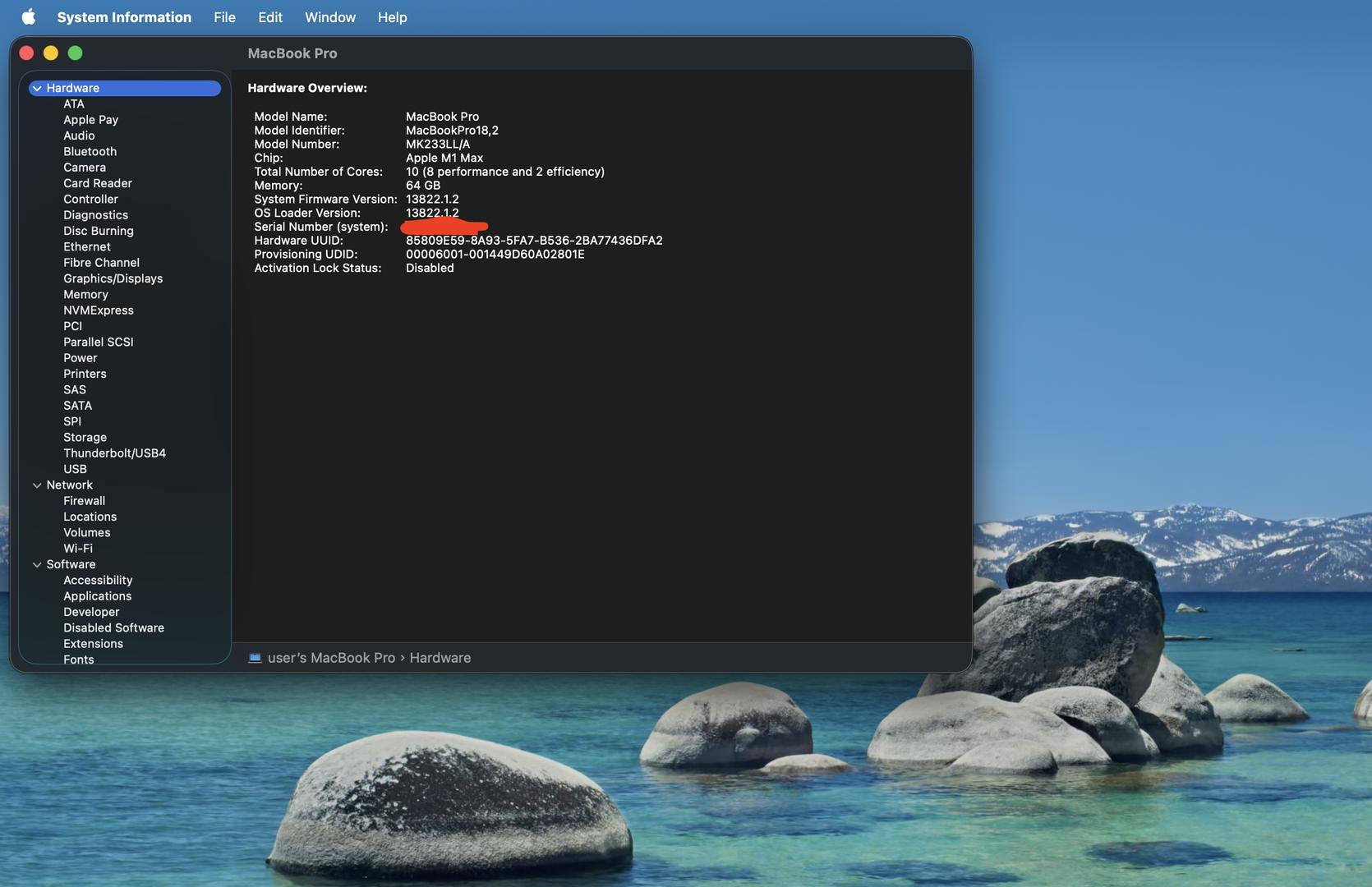
Task: Click user's MacBook Pro in path bar
Action: click(x=331, y=658)
